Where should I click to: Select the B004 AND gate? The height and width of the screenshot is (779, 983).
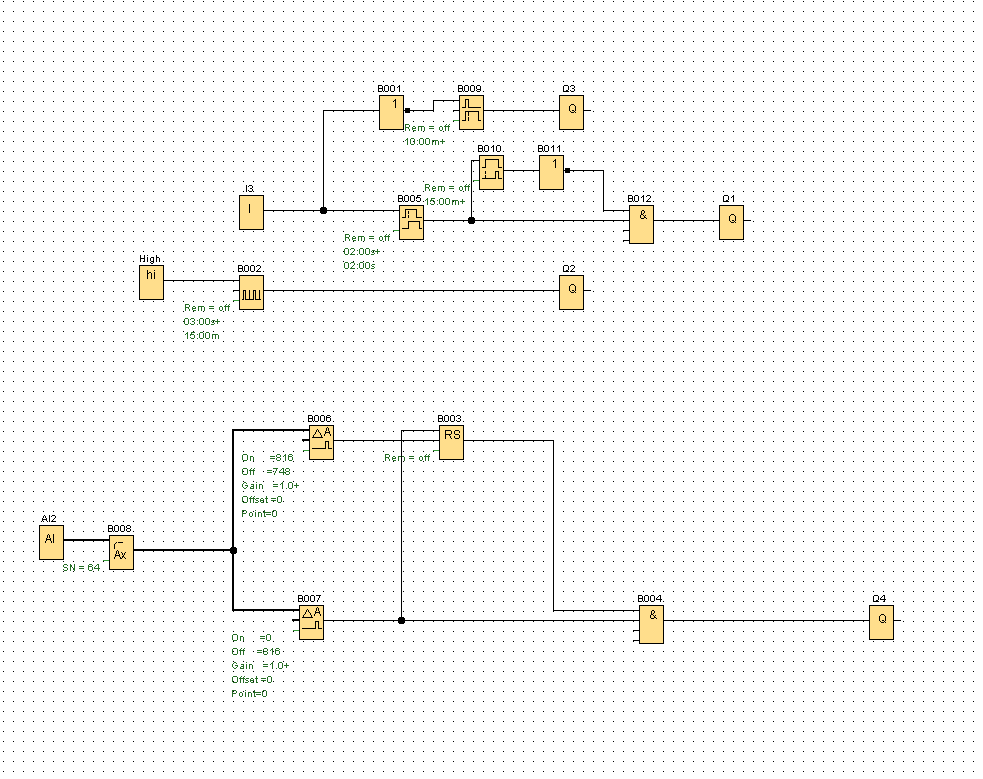point(651,623)
